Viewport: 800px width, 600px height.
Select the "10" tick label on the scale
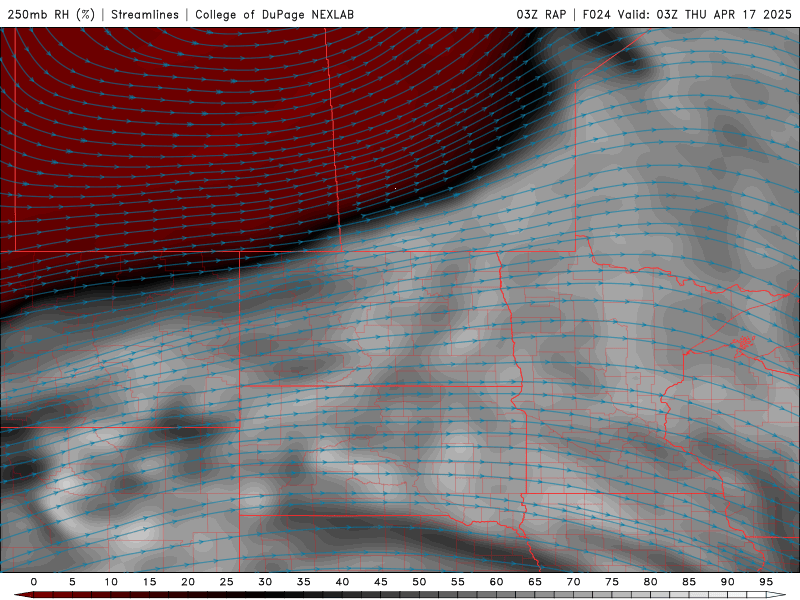(111, 582)
